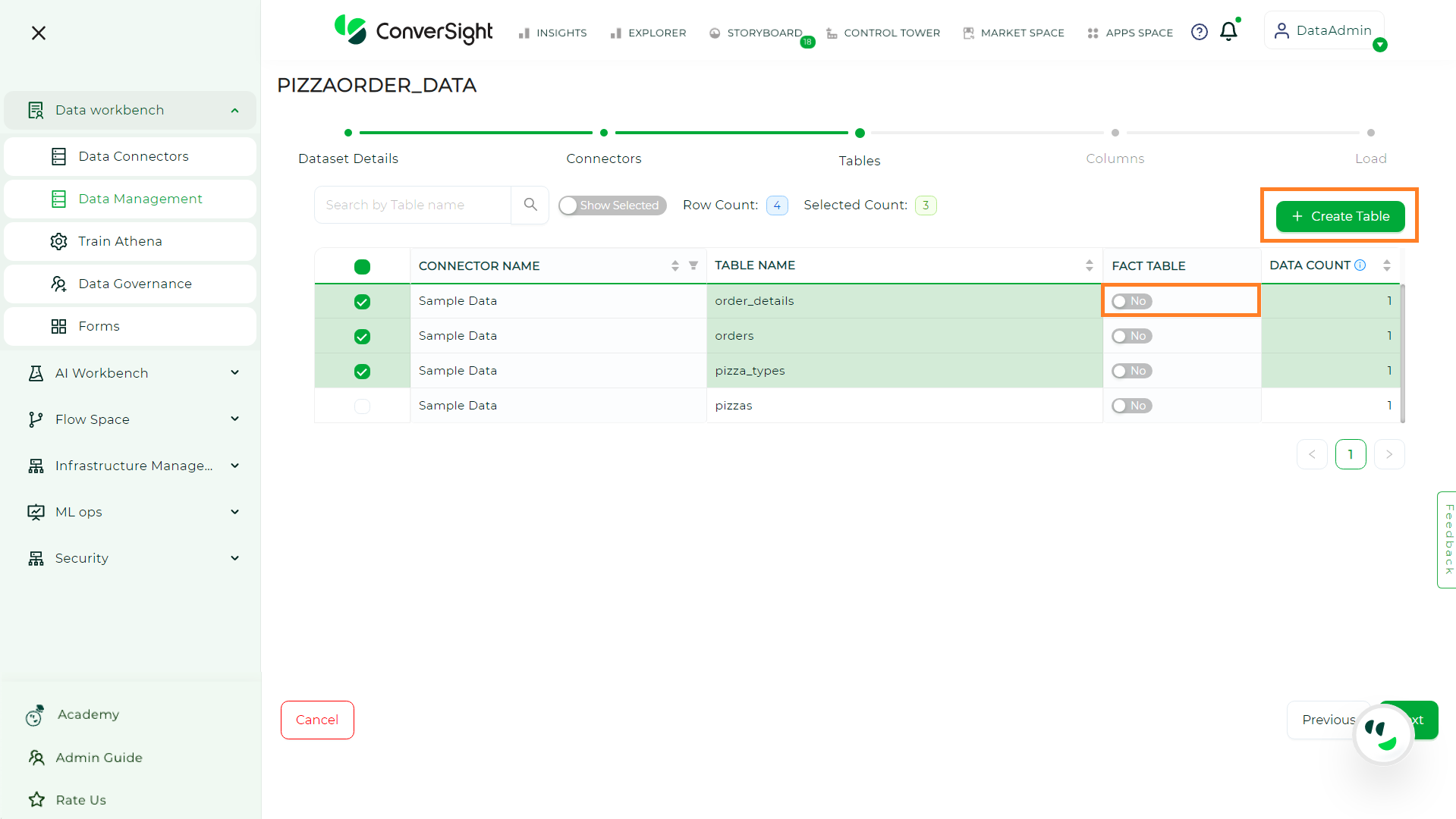Expand the AI Workbench section
Screen dimensions: 1456x819
tap(235, 372)
